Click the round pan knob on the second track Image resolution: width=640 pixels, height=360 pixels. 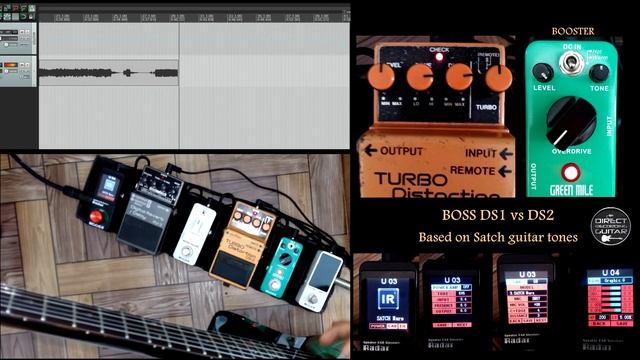[x=6, y=71]
